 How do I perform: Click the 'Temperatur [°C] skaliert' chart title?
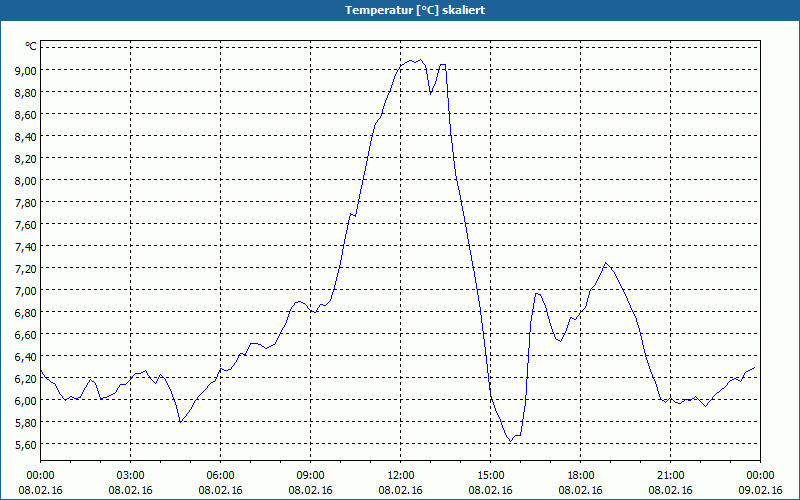click(x=415, y=10)
